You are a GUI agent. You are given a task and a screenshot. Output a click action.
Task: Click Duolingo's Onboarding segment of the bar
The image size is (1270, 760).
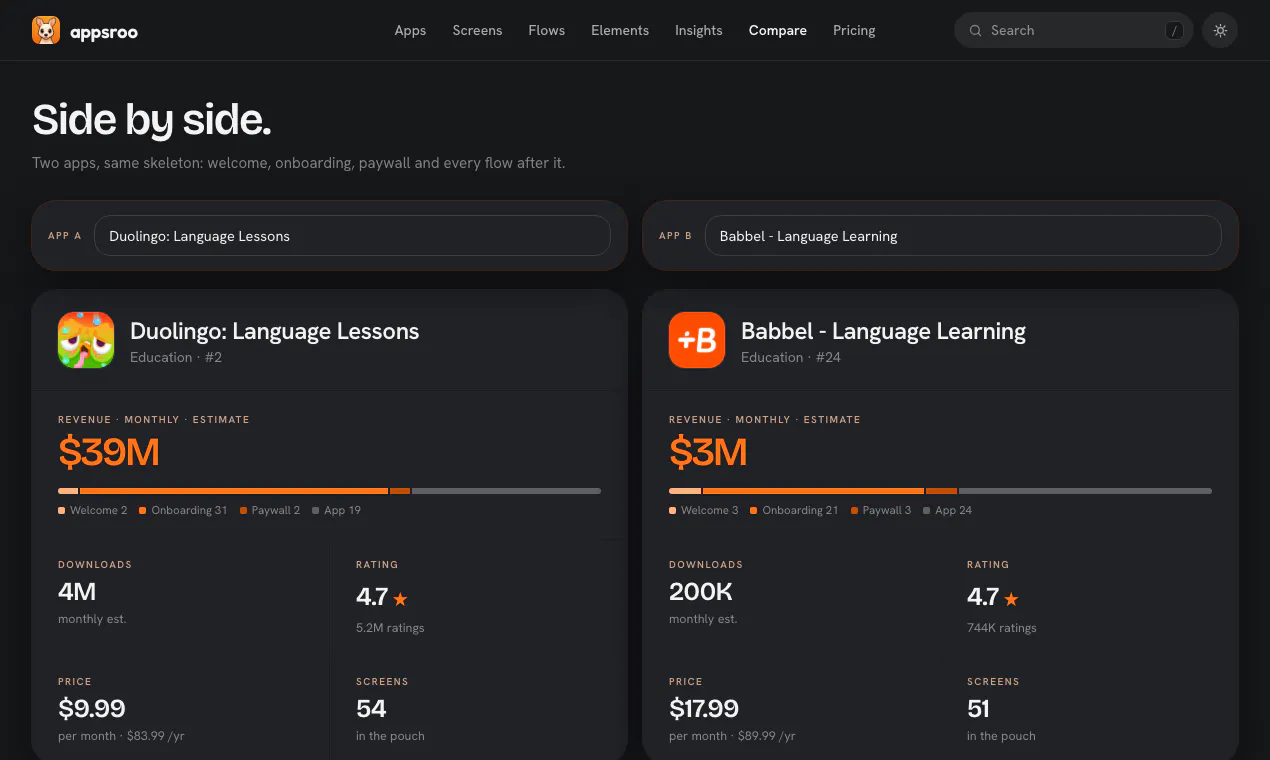(x=234, y=491)
